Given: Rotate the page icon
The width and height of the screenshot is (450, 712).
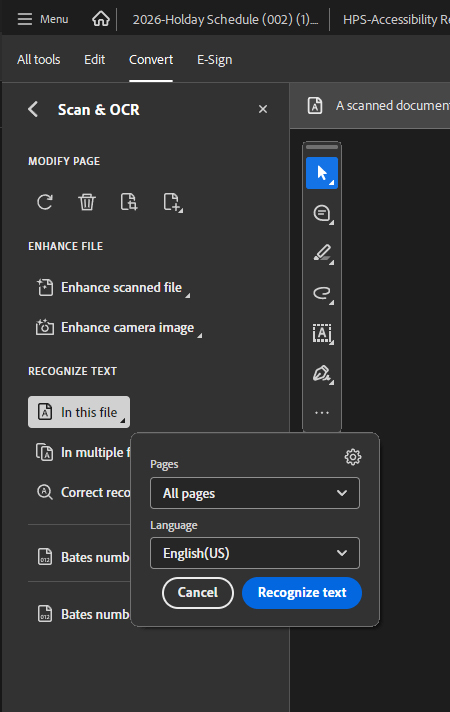Looking at the screenshot, I should [45, 202].
